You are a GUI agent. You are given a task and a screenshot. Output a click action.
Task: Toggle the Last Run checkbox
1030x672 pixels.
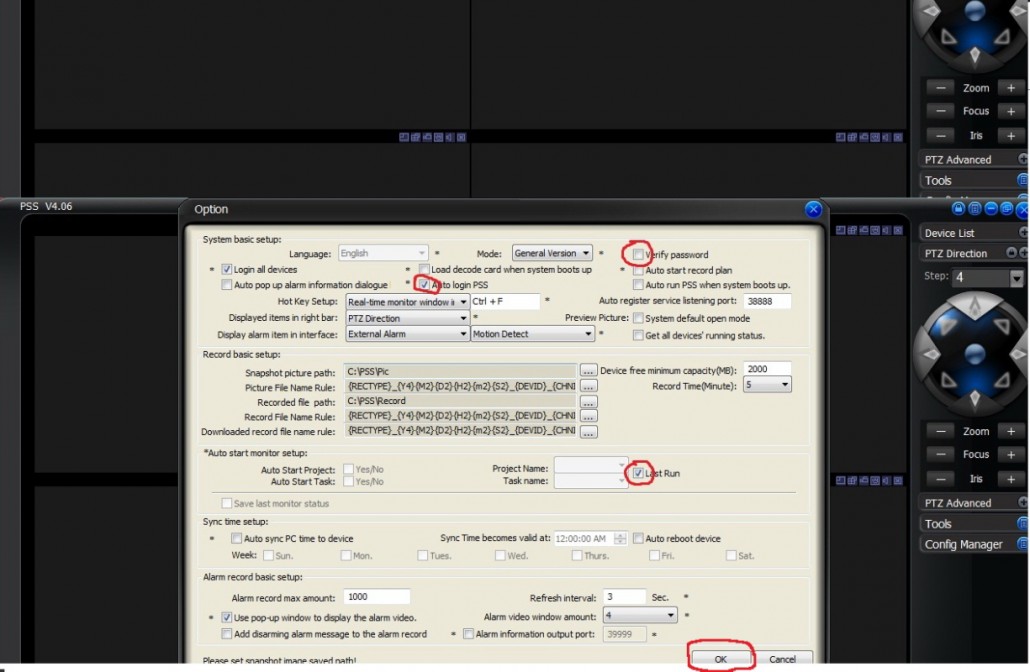pyautogui.click(x=638, y=473)
